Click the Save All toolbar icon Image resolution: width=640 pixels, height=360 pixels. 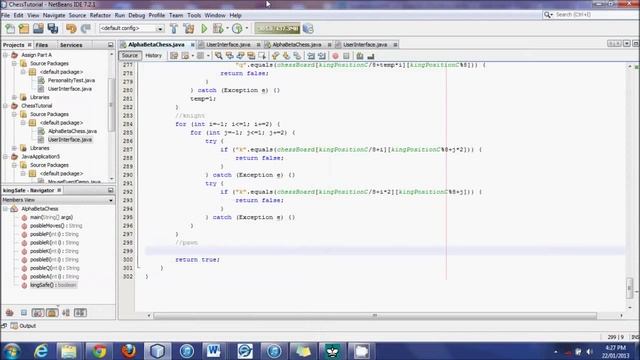point(53,29)
